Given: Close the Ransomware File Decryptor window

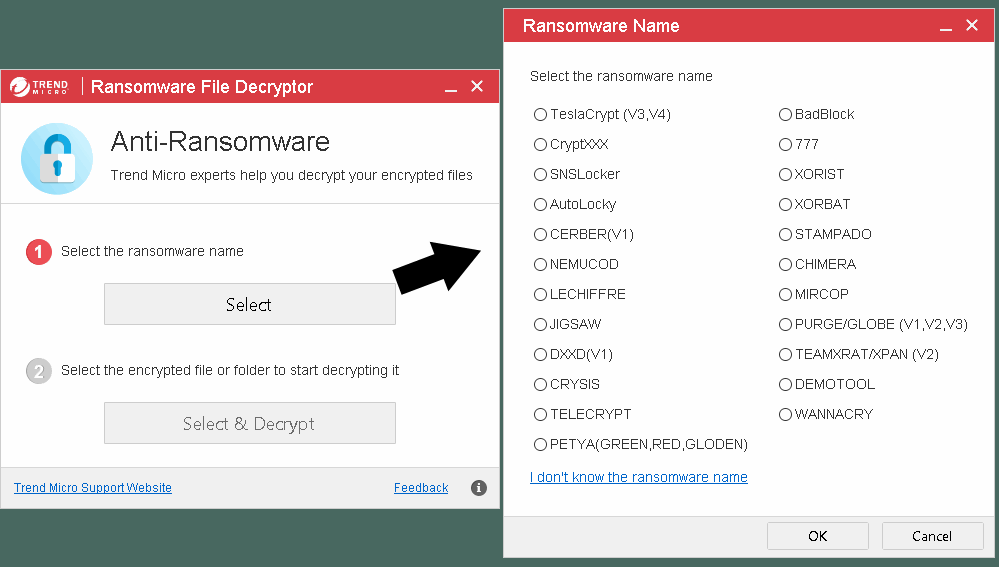Looking at the screenshot, I should 477,86.
